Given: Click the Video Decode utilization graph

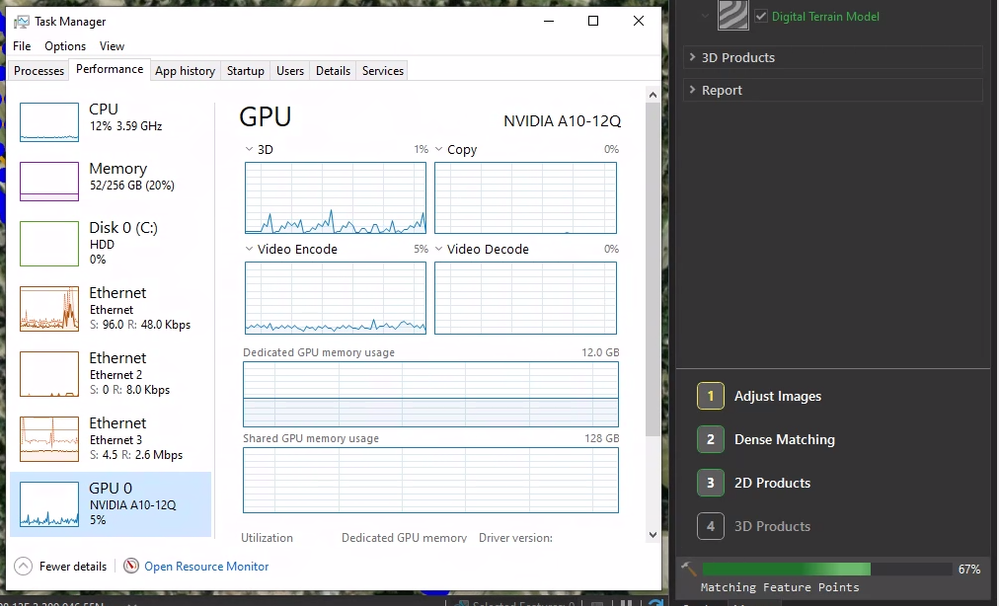Looking at the screenshot, I should click(x=526, y=298).
